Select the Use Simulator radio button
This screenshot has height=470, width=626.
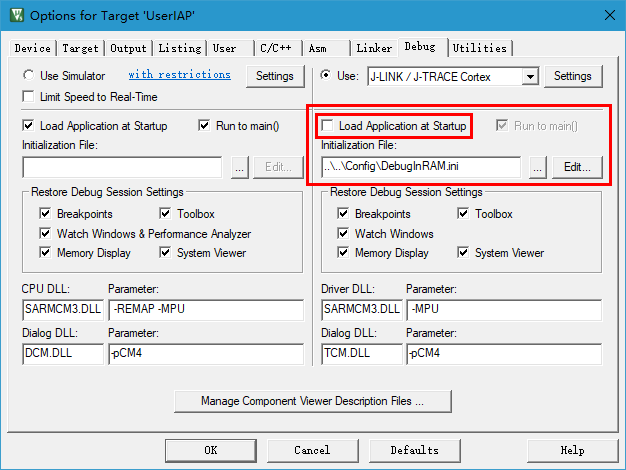pyautogui.click(x=28, y=75)
